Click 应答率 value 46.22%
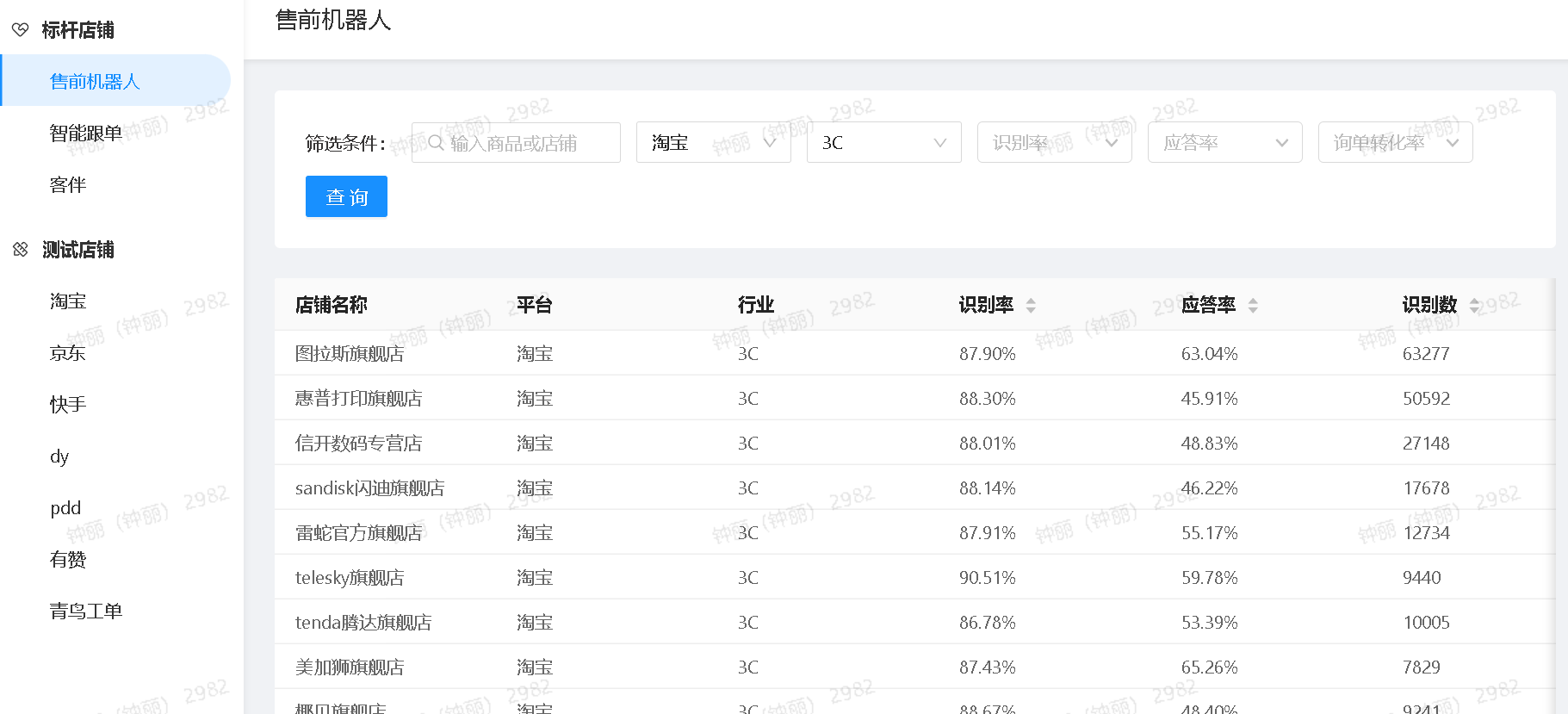The width and height of the screenshot is (1568, 714). pyautogui.click(x=1210, y=488)
